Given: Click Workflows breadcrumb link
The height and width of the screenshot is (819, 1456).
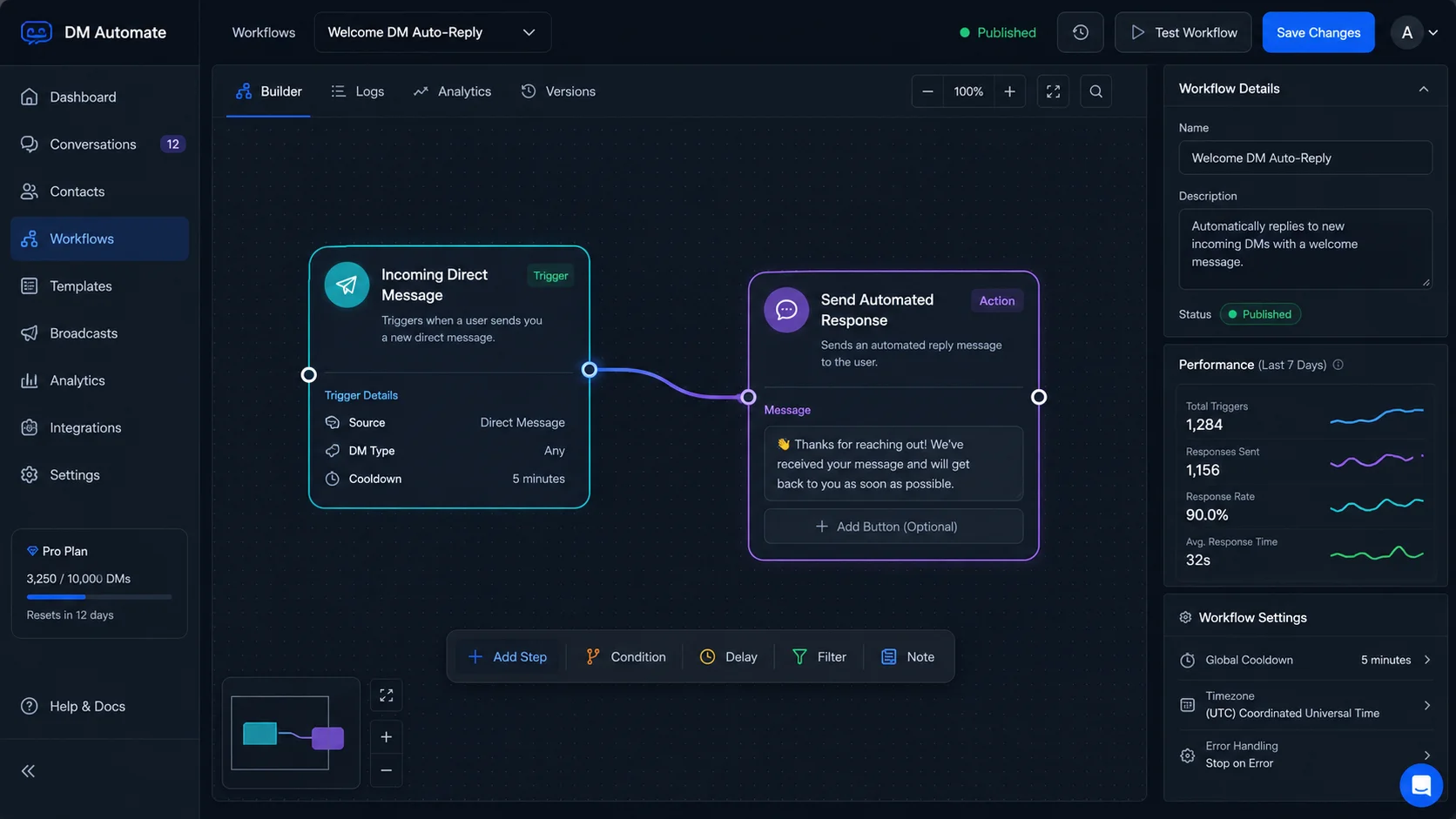Looking at the screenshot, I should (x=263, y=32).
